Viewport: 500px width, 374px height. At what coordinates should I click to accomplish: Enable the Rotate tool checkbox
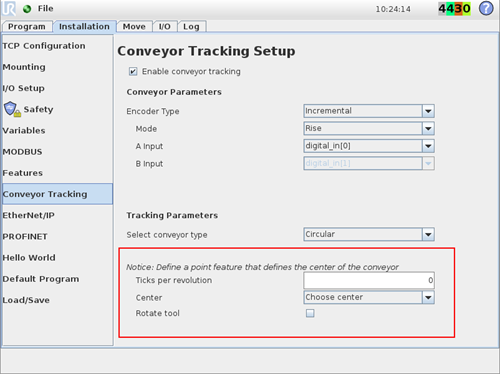(310, 313)
